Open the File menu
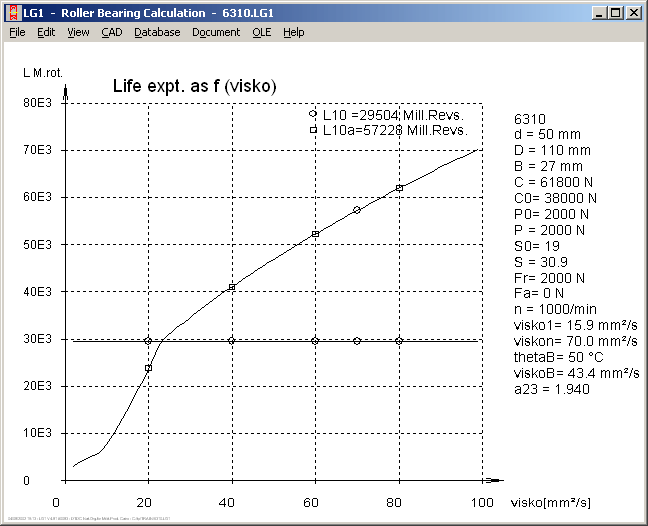 point(17,32)
